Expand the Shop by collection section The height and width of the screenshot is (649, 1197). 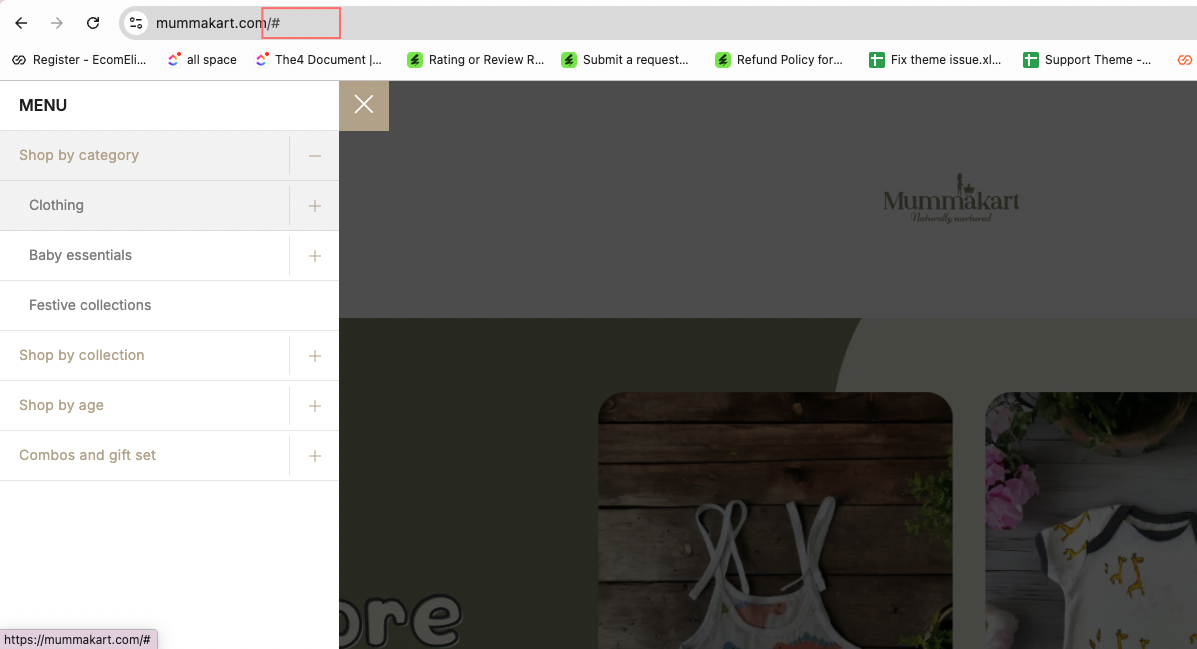314,356
